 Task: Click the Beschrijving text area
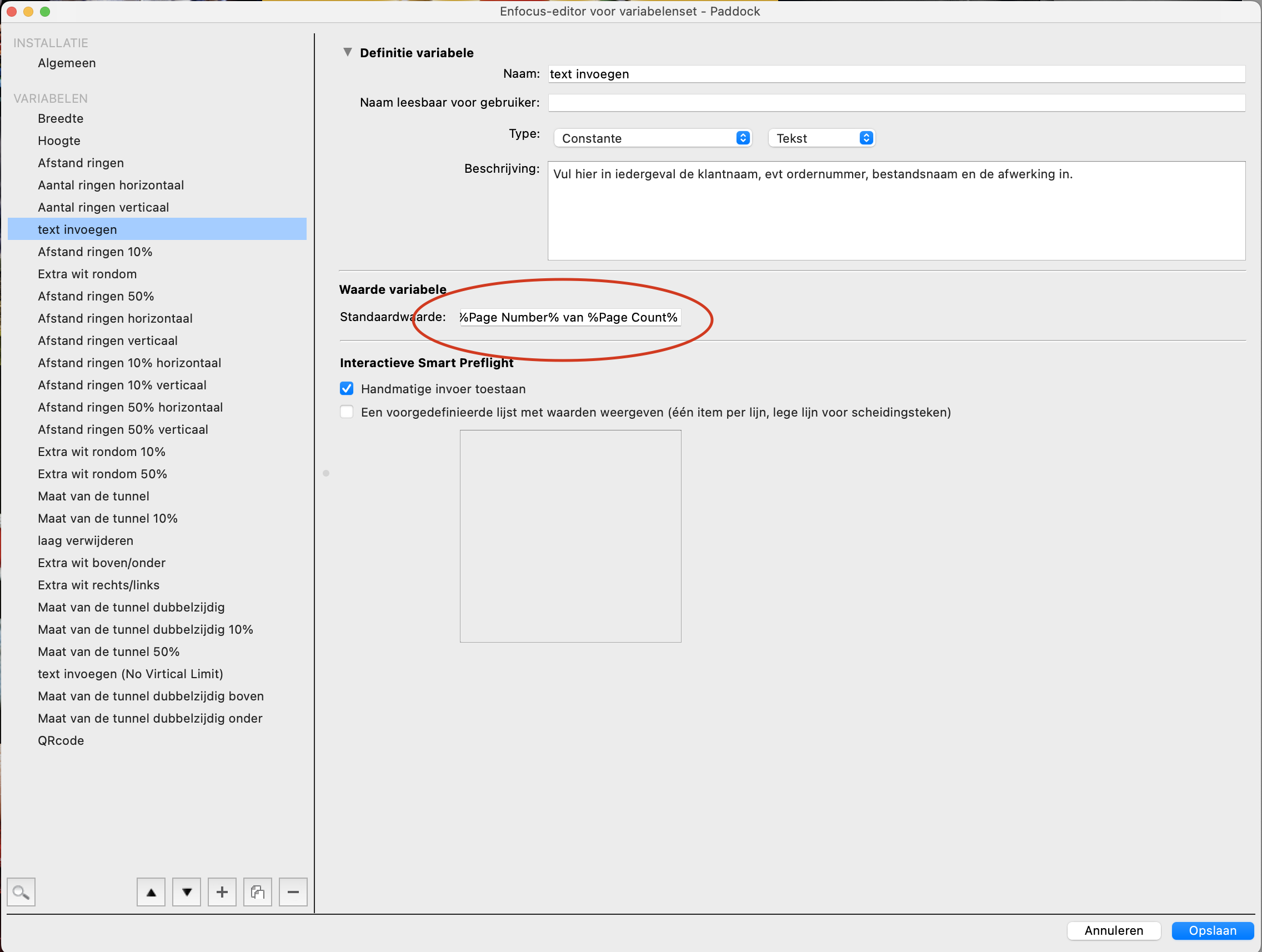[x=897, y=211]
